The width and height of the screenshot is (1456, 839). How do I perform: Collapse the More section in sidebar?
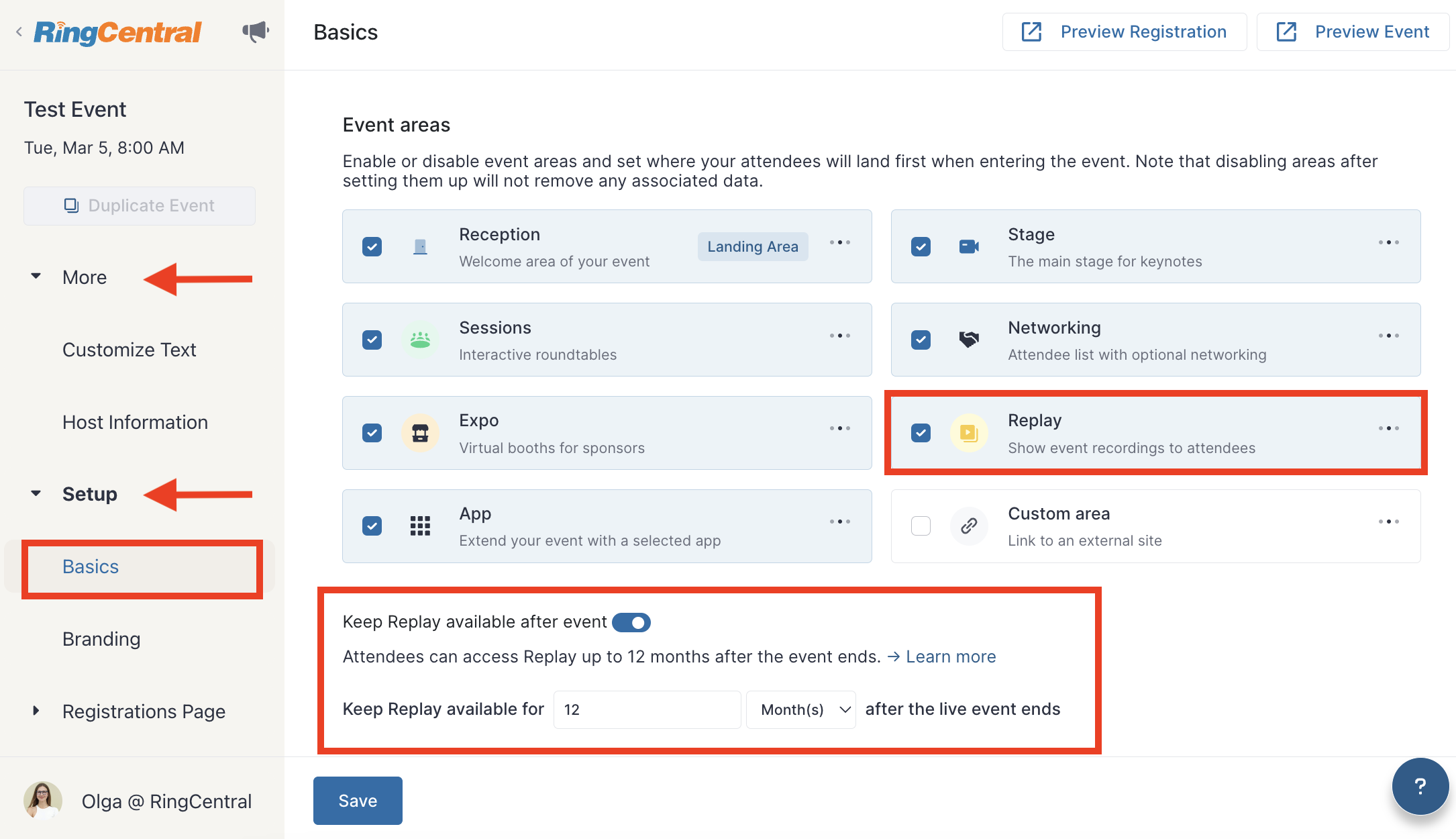pyautogui.click(x=36, y=277)
